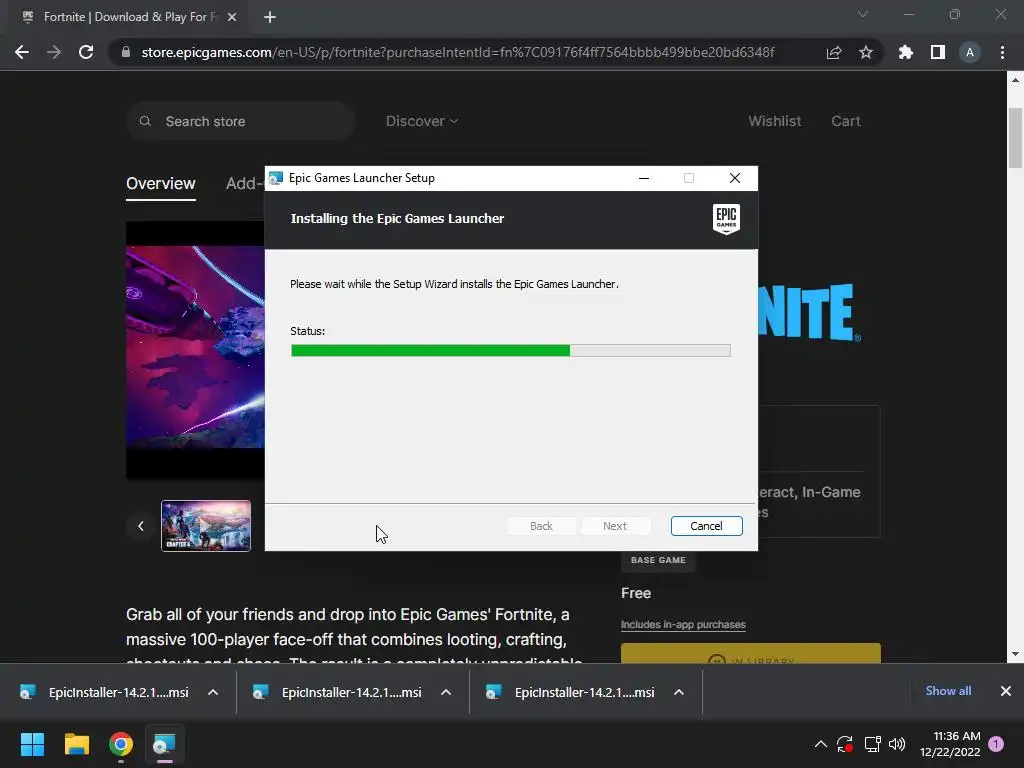1024x768 pixels.
Task: Close the Epic Games Launcher Setup window
Action: pyautogui.click(x=735, y=178)
